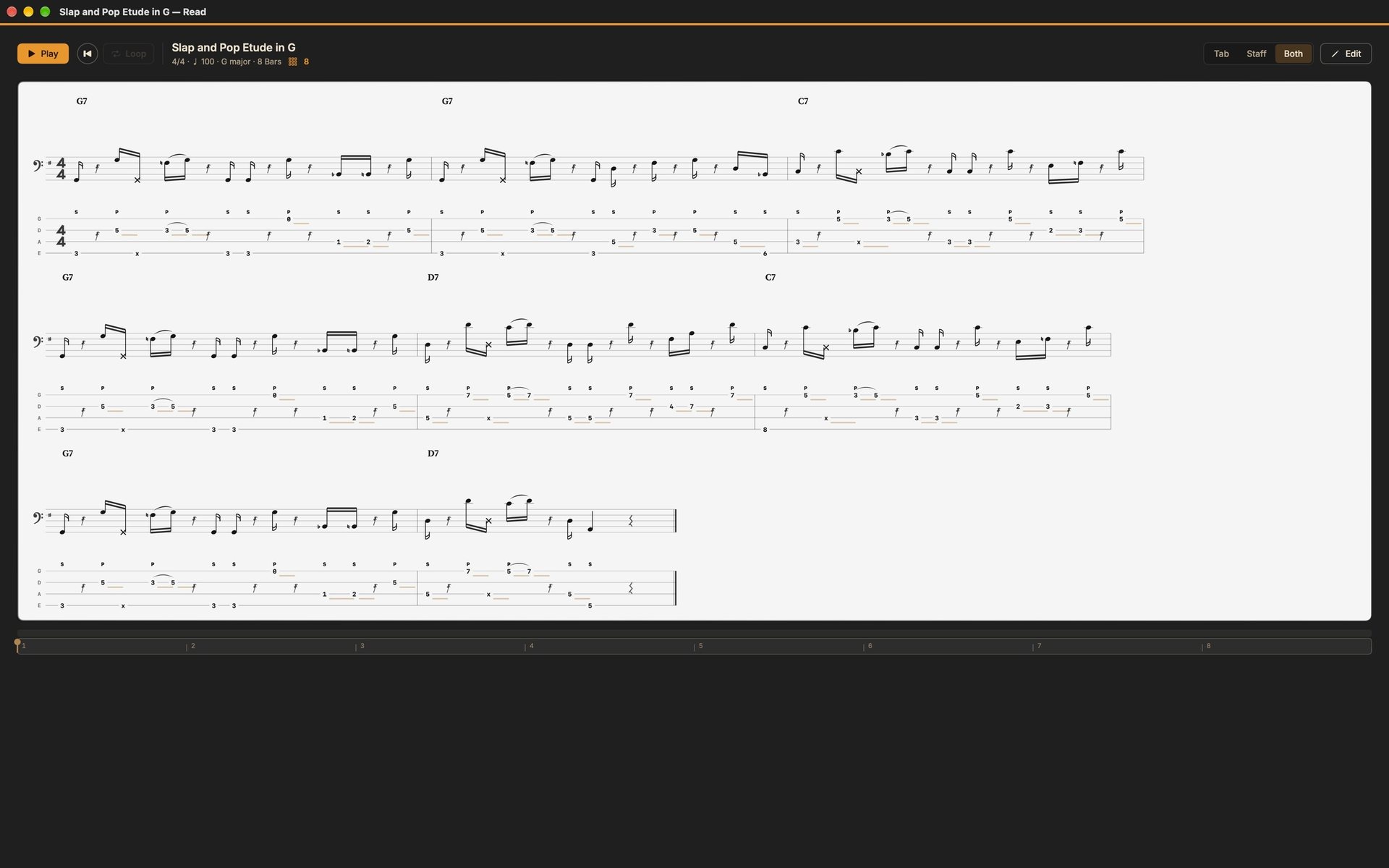1389x868 pixels.
Task: Click the C7 chord label in second row
Action: tap(770, 277)
